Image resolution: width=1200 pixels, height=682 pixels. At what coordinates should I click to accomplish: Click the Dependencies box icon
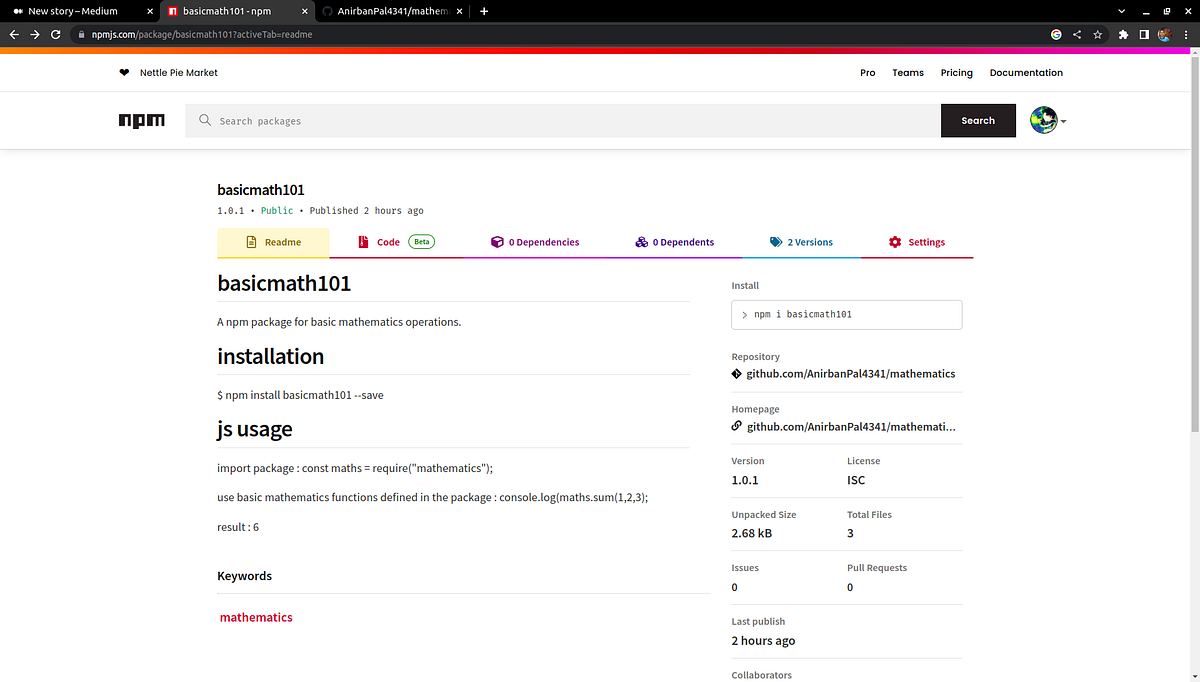click(x=497, y=242)
